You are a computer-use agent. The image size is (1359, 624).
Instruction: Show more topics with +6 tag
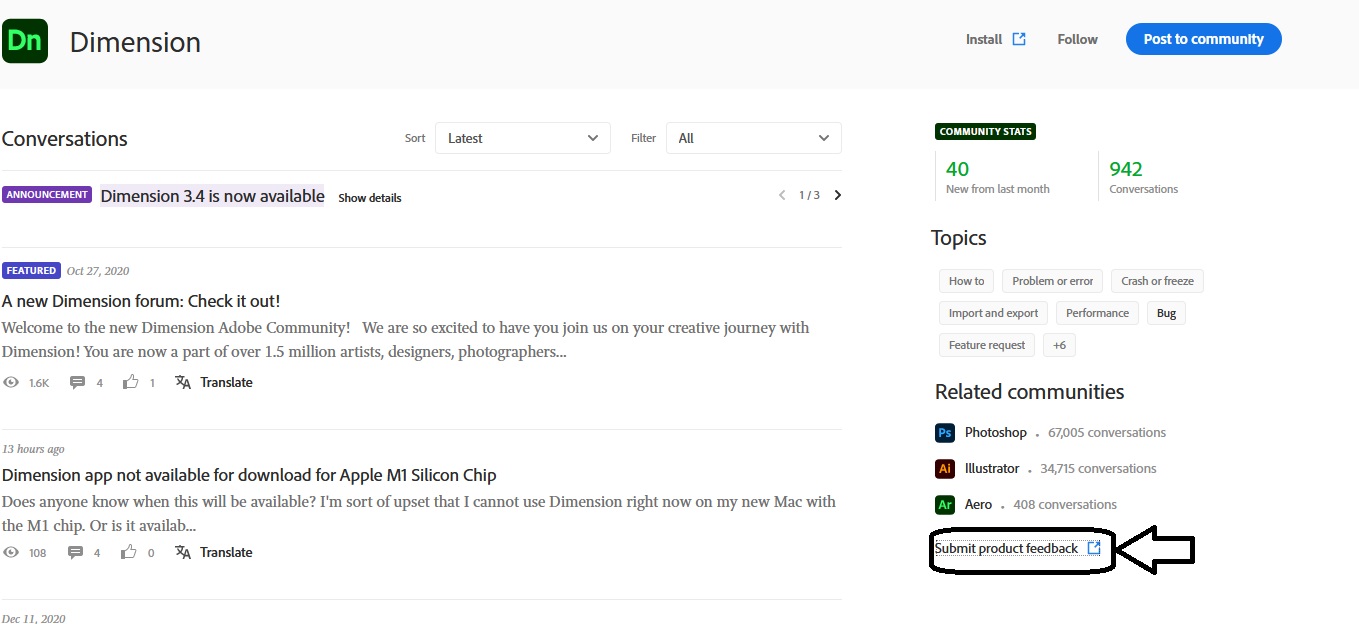1059,345
